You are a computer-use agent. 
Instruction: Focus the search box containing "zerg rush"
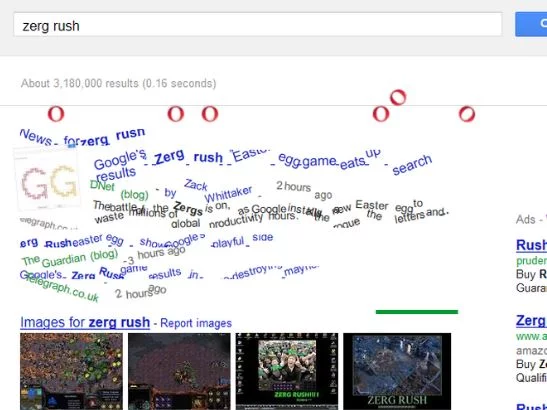(258, 24)
